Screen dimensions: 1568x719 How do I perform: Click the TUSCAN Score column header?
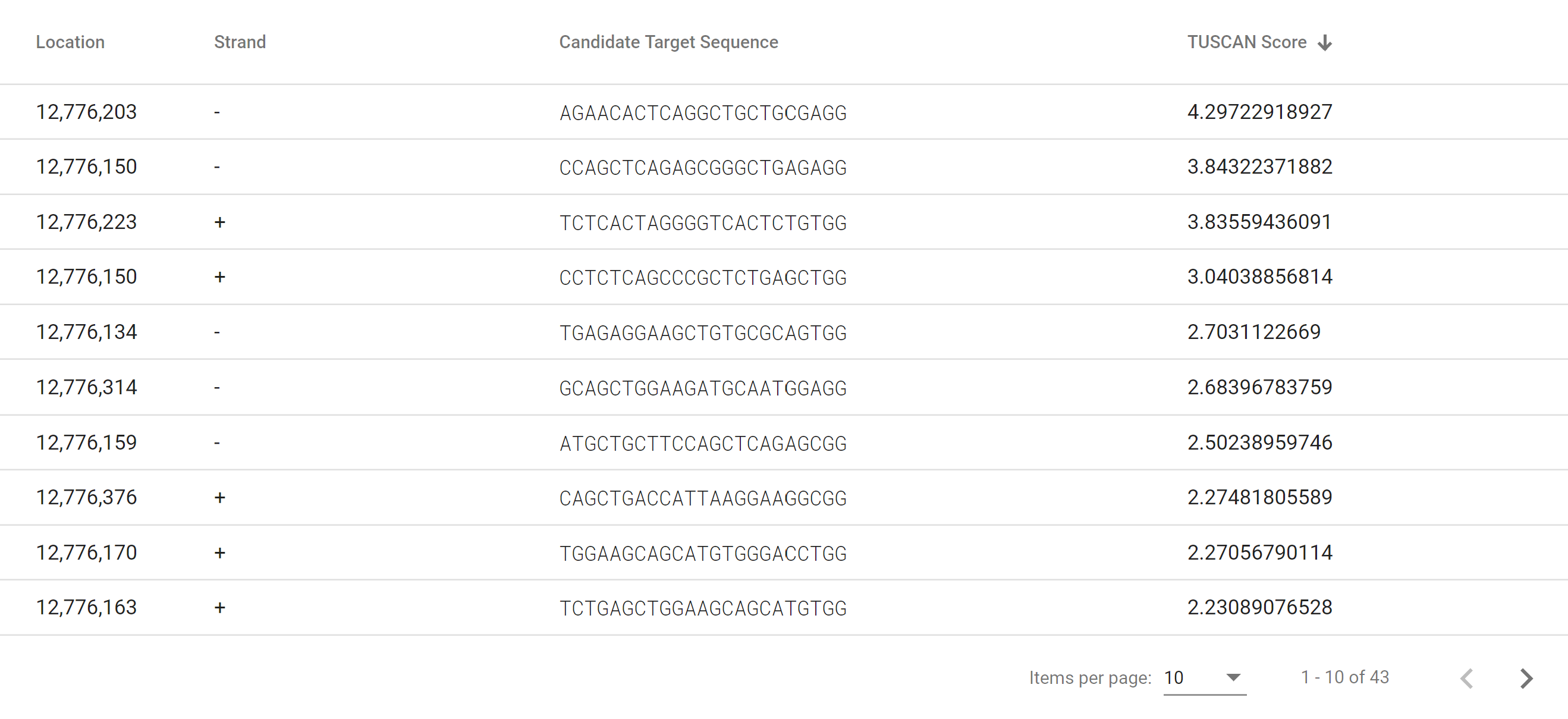[x=1246, y=42]
